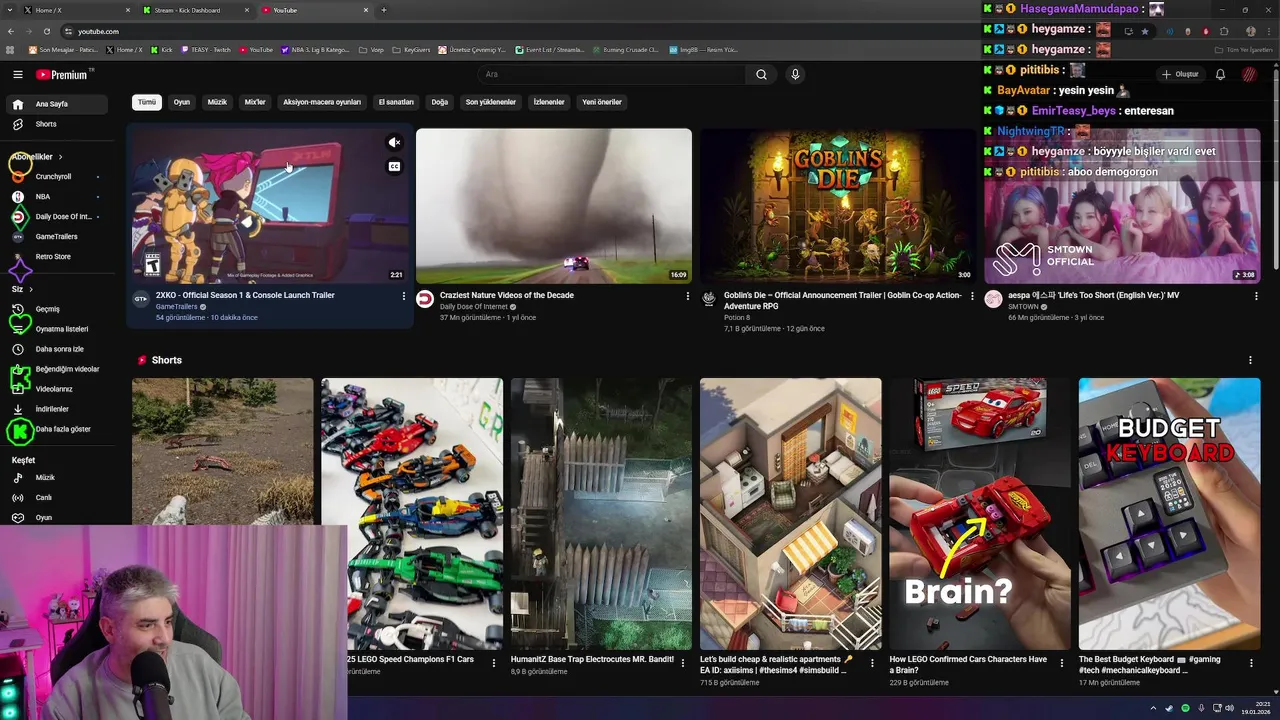Open Beğendiğim videolar liked videos
1280x720 pixels.
pos(58,369)
